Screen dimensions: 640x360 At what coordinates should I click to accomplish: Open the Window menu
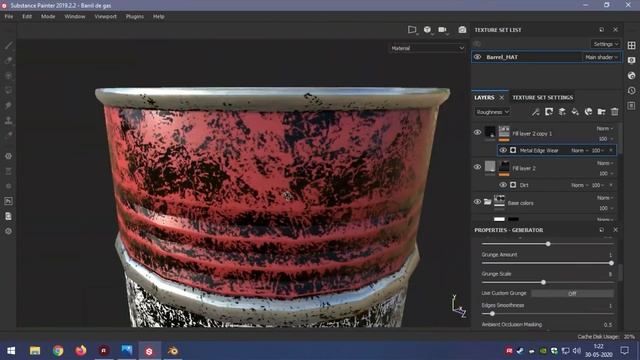[75, 17]
